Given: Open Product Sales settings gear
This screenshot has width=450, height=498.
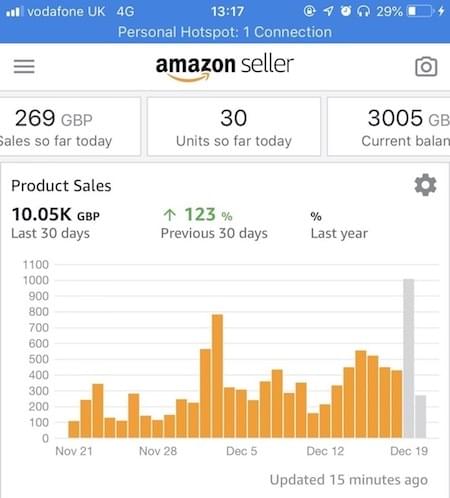Looking at the screenshot, I should (425, 185).
